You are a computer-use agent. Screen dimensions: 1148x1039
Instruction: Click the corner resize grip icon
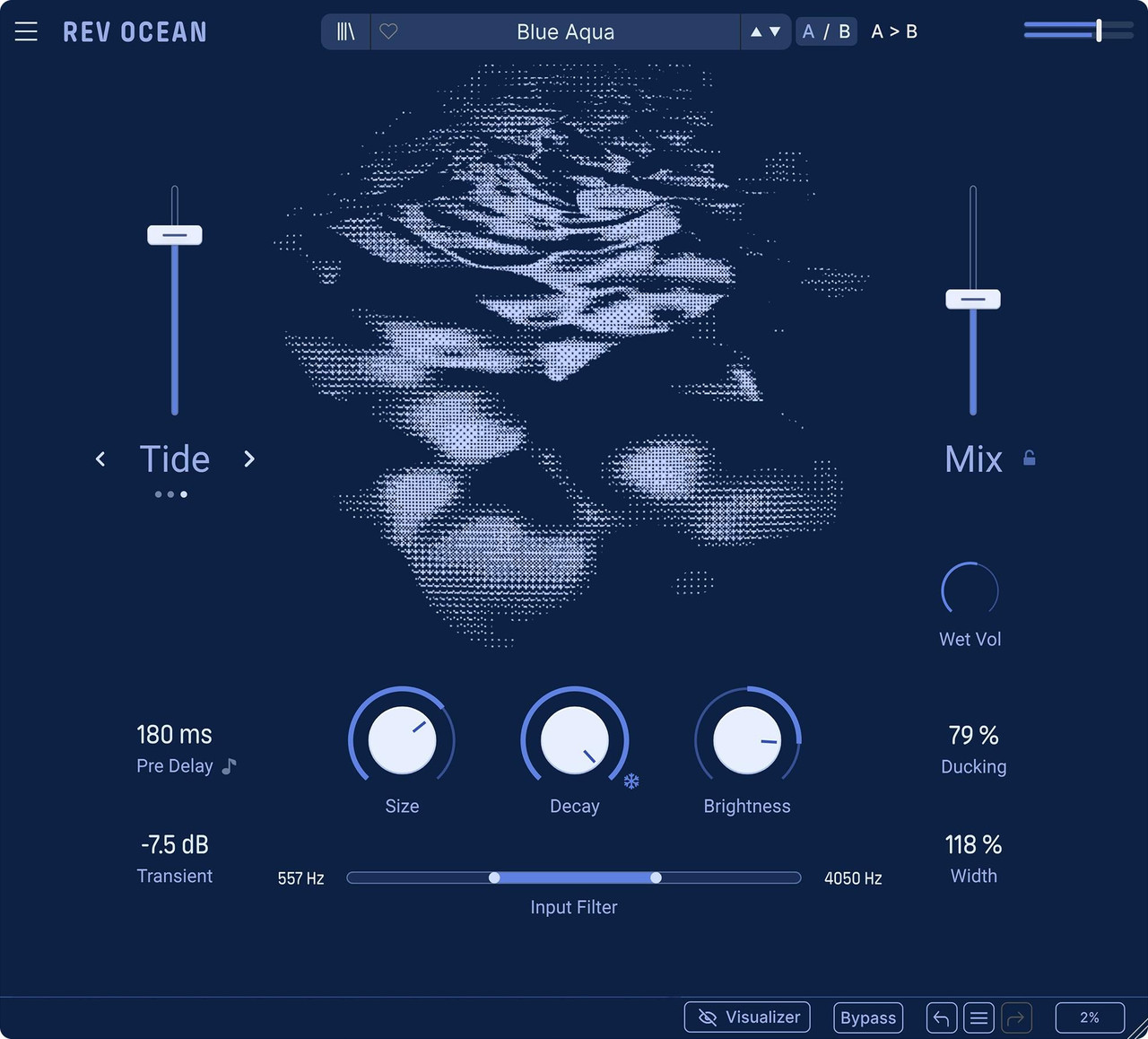coord(1137,1029)
